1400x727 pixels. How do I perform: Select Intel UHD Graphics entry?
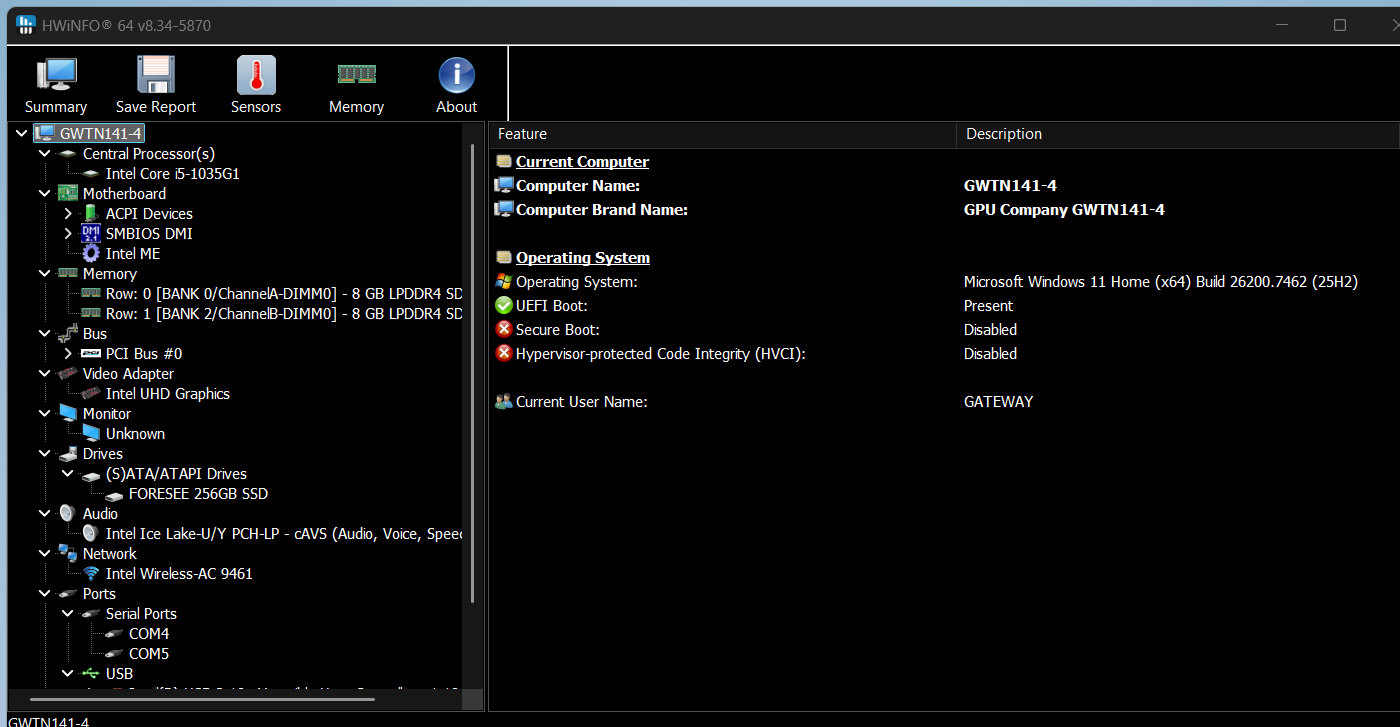pos(167,393)
